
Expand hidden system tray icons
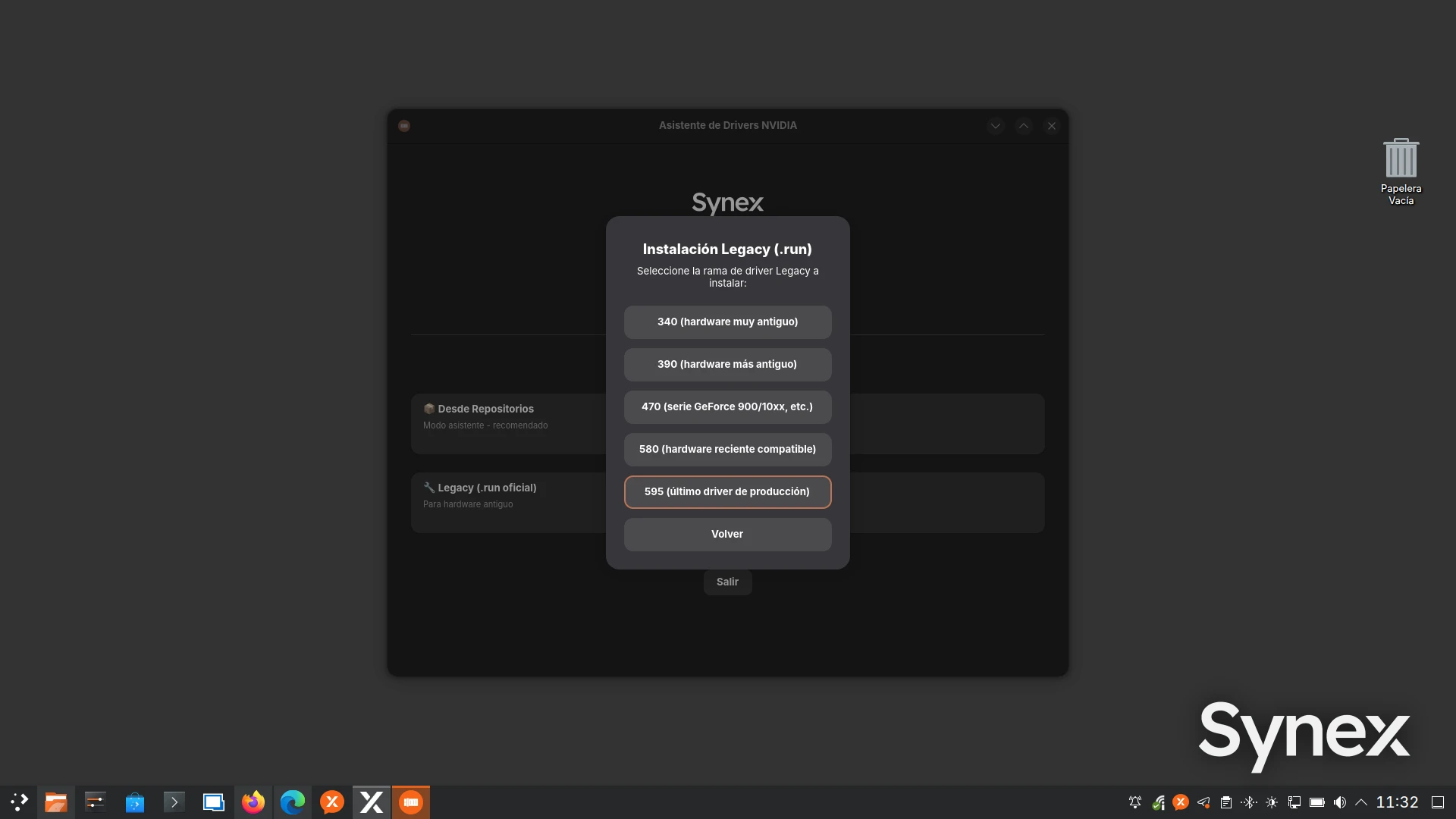pos(1361,802)
